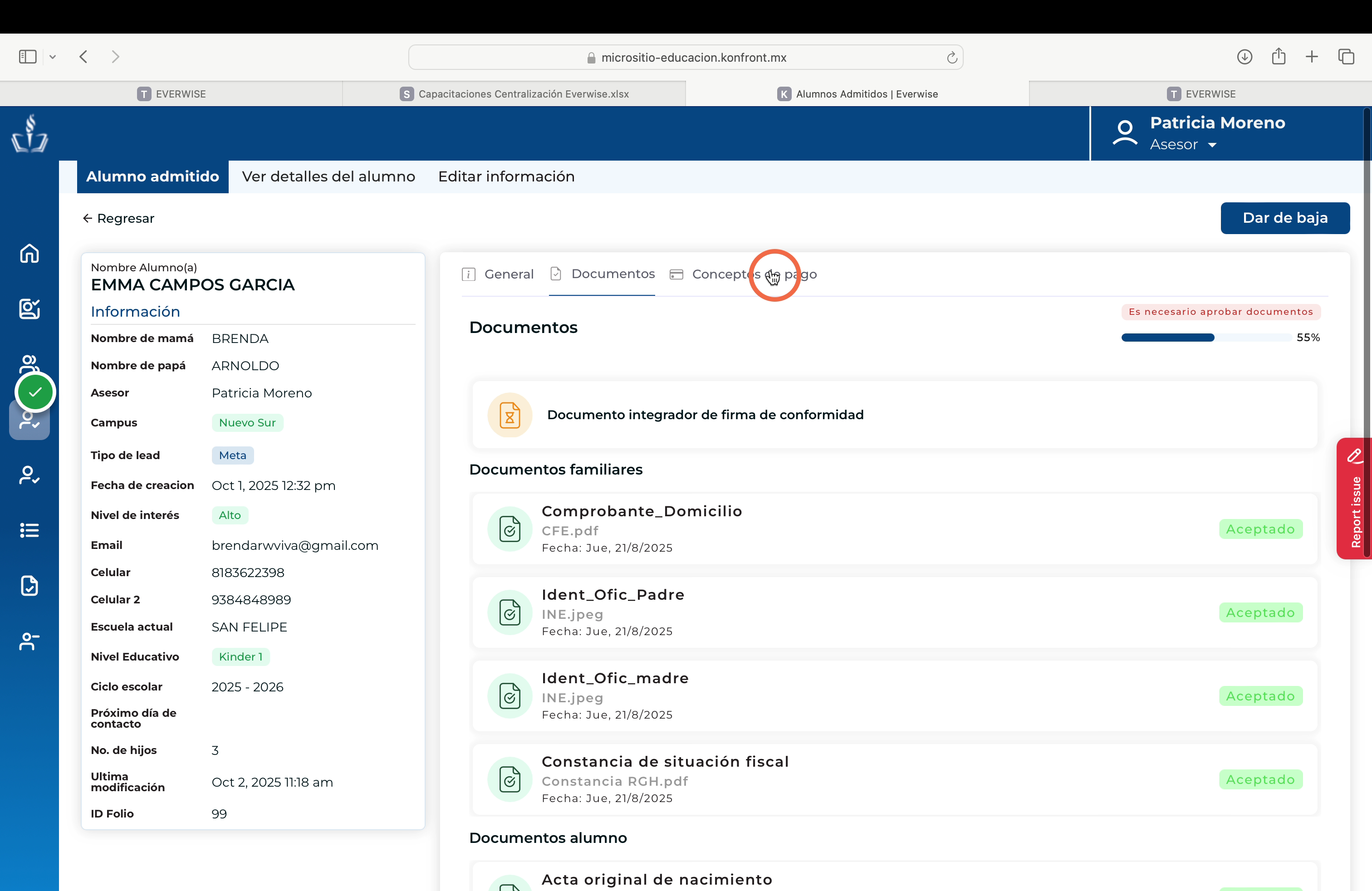
Task: Click the hourglass icon of Documento integrador
Action: [x=510, y=415]
